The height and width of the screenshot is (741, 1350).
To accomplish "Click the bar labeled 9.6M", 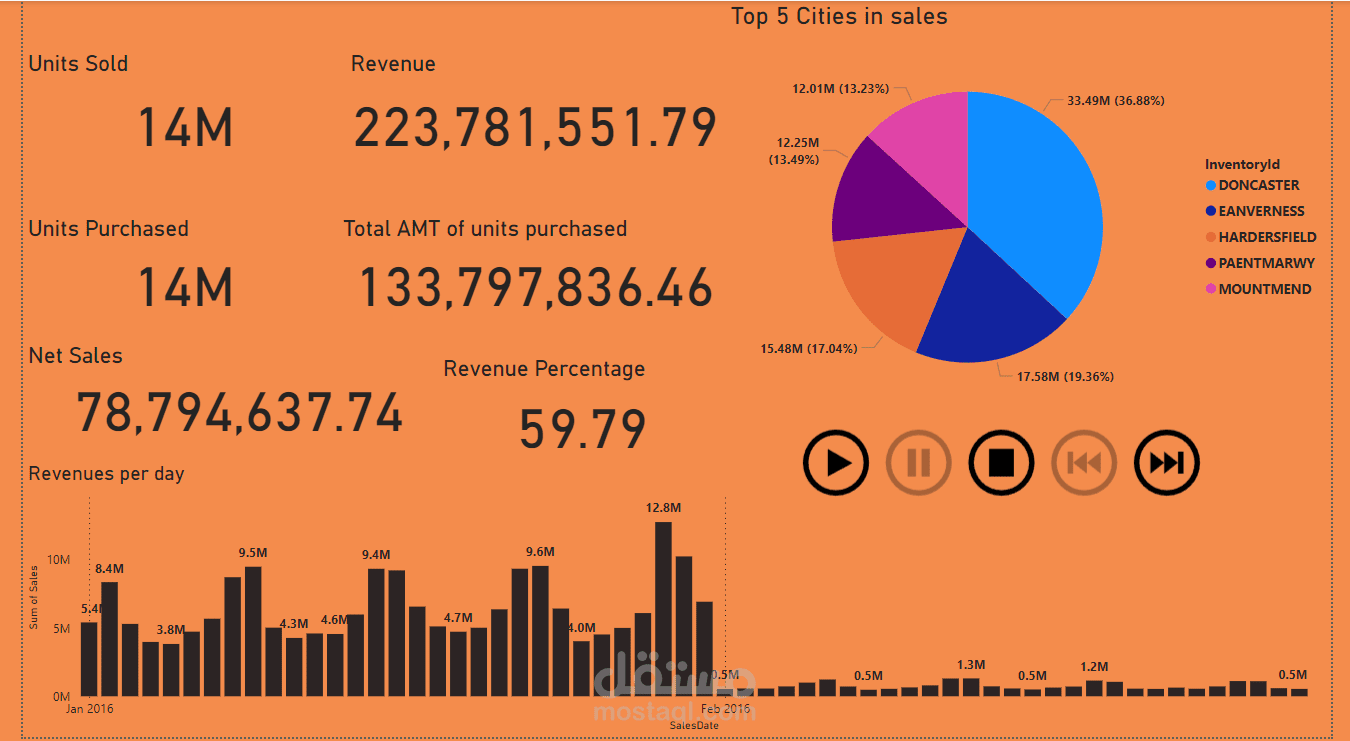I will [x=540, y=630].
